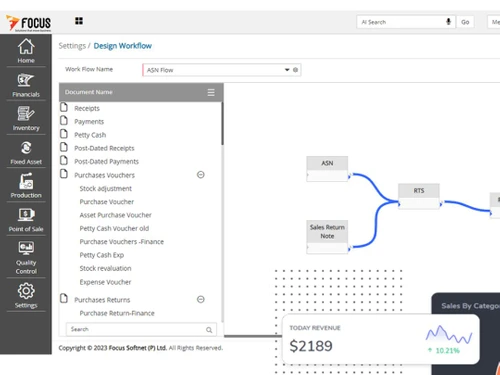
Task: Open the Production module
Action: [x=26, y=186]
